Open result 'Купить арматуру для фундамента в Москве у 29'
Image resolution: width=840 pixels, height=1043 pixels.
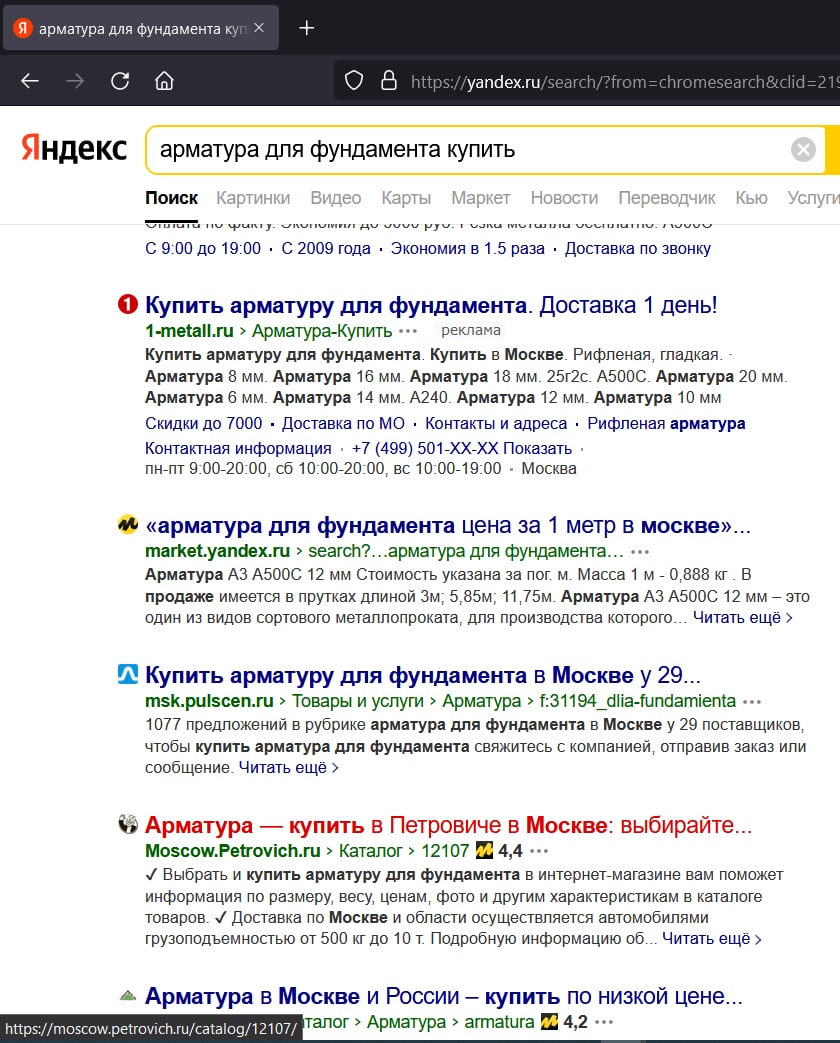(x=423, y=675)
